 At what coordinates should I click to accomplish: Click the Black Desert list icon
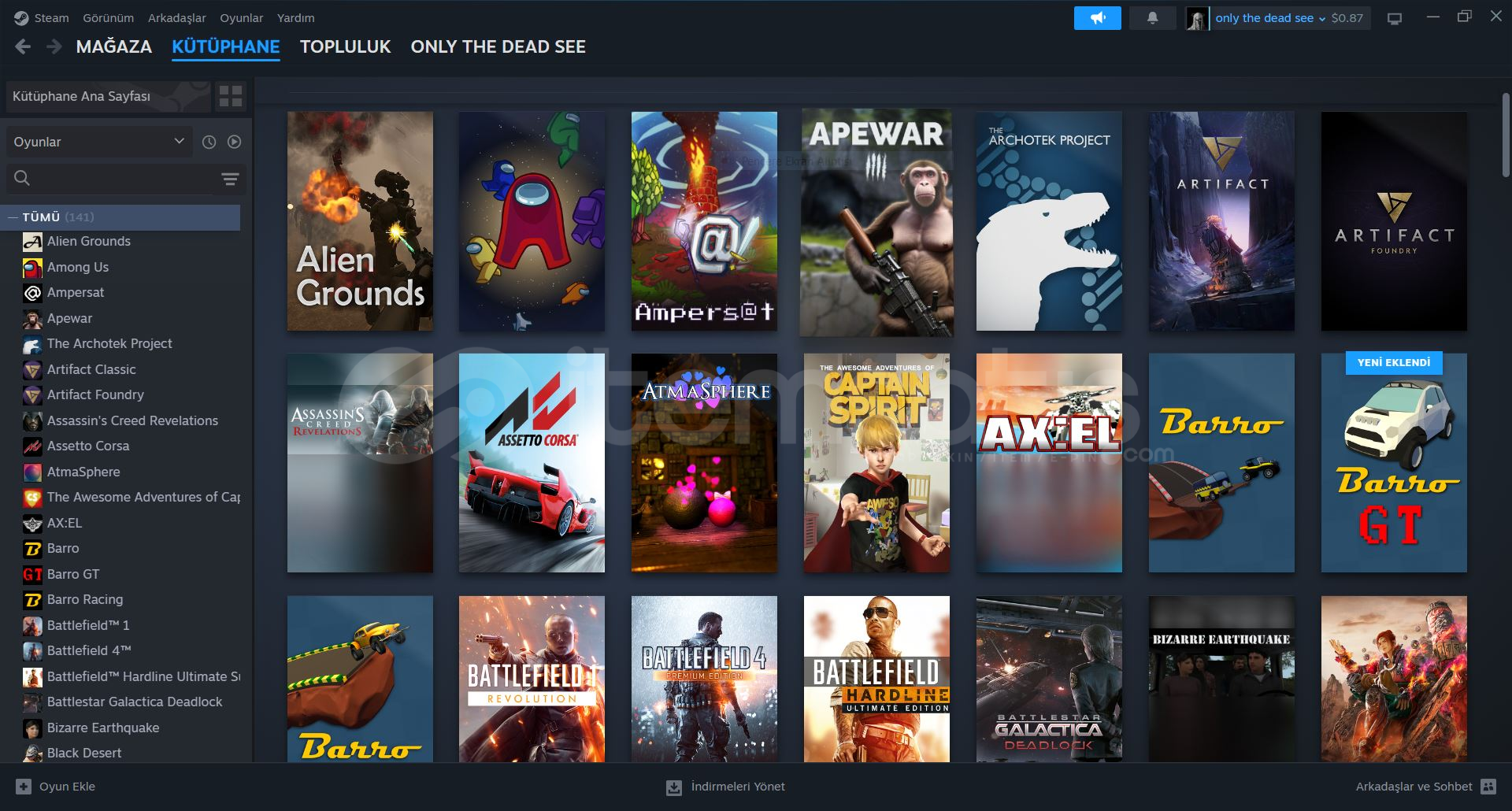[32, 754]
